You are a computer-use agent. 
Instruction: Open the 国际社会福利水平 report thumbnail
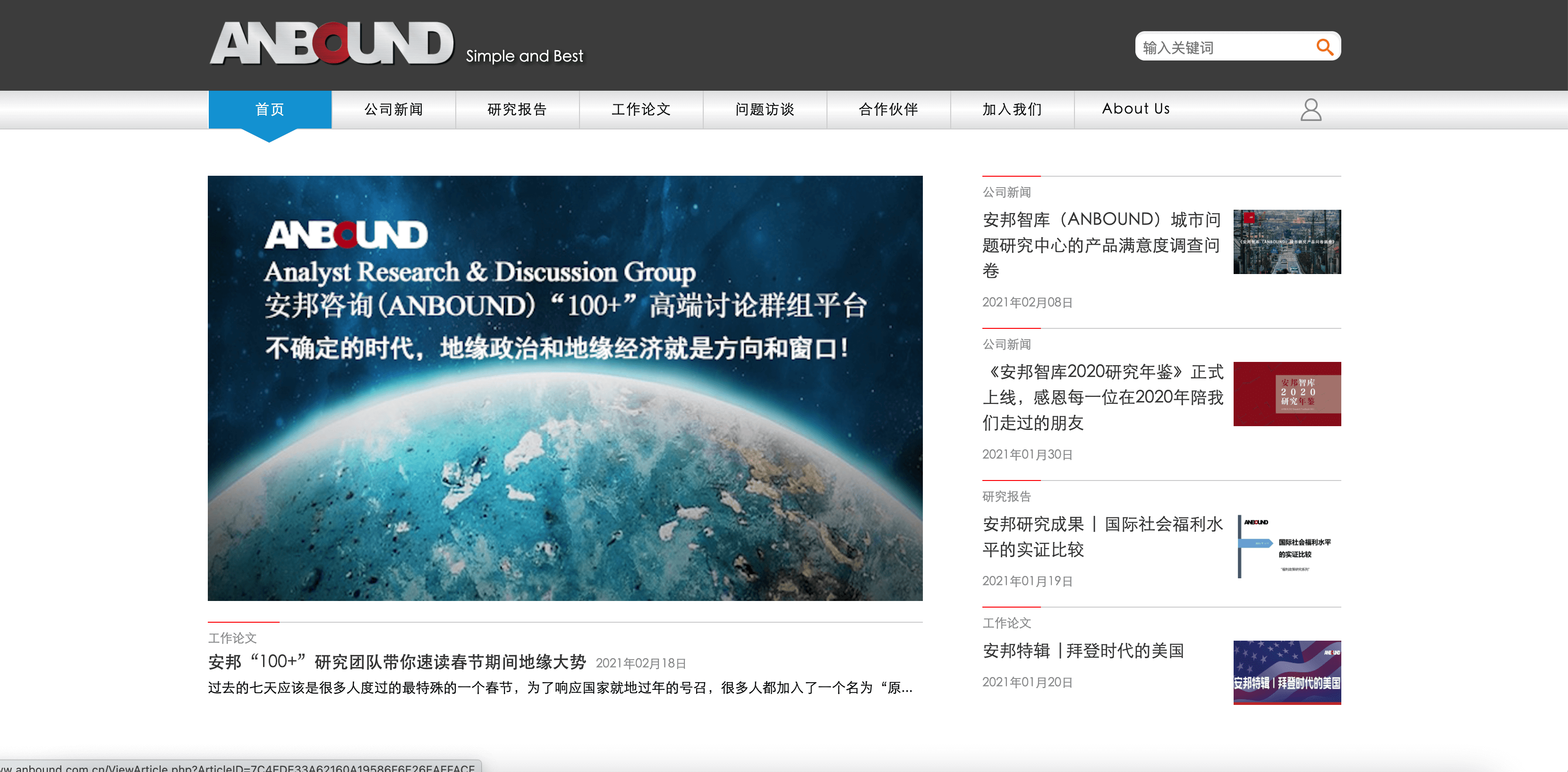1287,546
